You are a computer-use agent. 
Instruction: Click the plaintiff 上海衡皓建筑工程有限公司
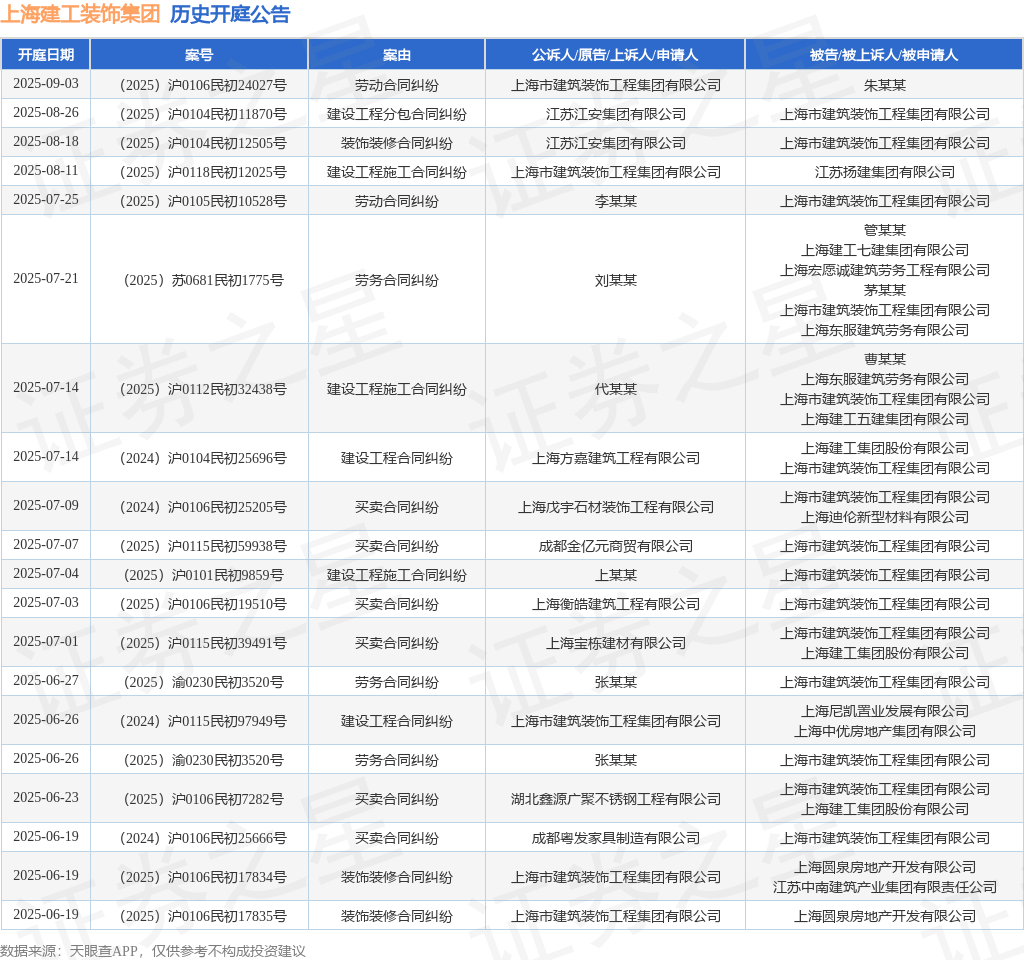click(x=616, y=604)
